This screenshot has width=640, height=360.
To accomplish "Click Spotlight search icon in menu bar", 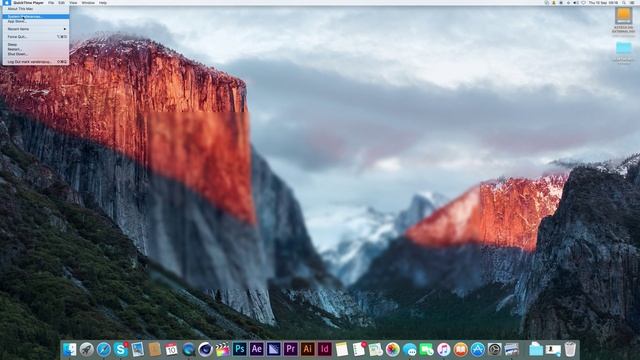I will click(624, 2).
